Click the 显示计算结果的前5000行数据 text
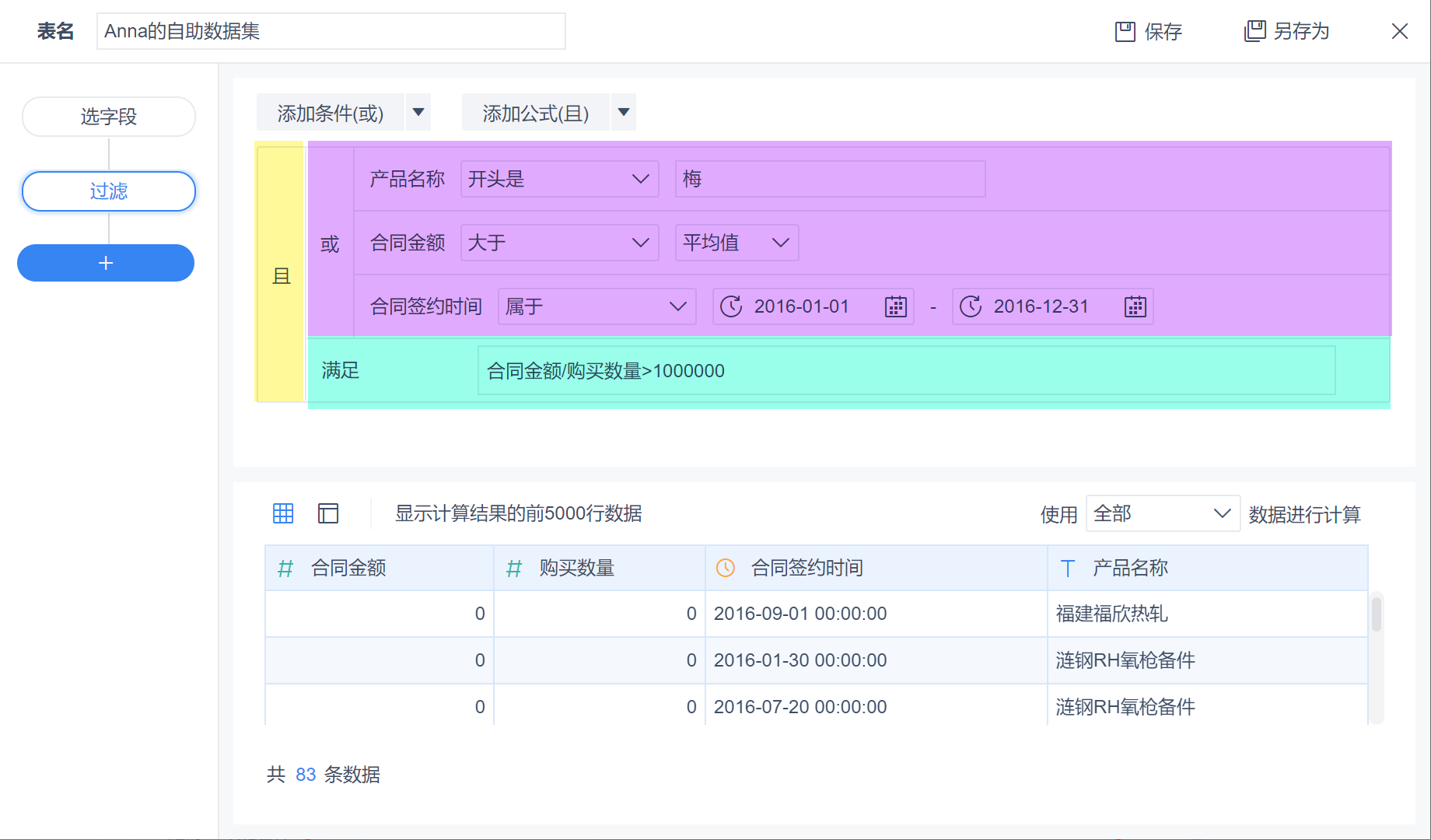This screenshot has width=1431, height=840. pos(519,513)
